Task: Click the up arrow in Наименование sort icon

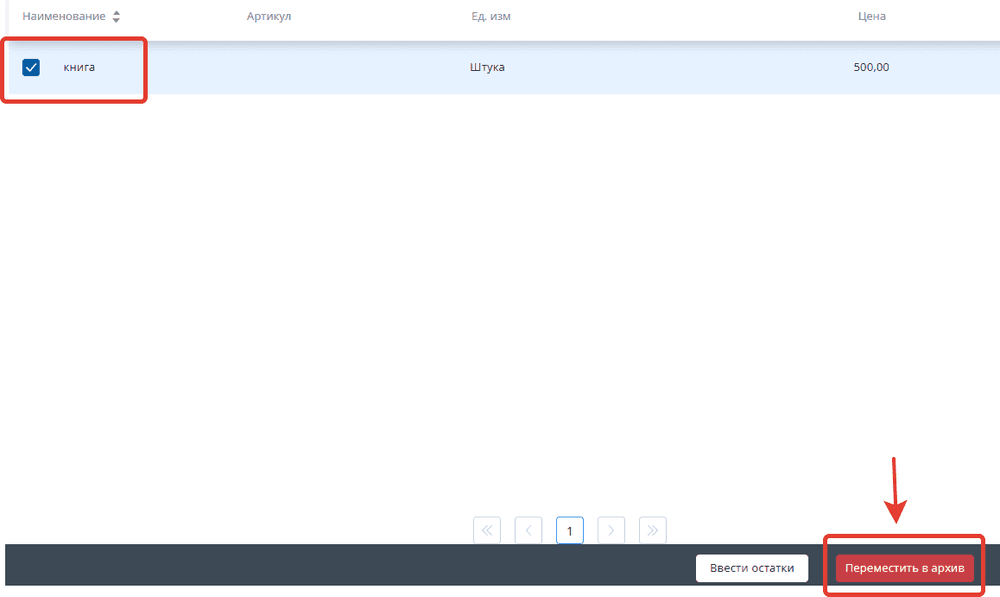Action: (x=116, y=13)
